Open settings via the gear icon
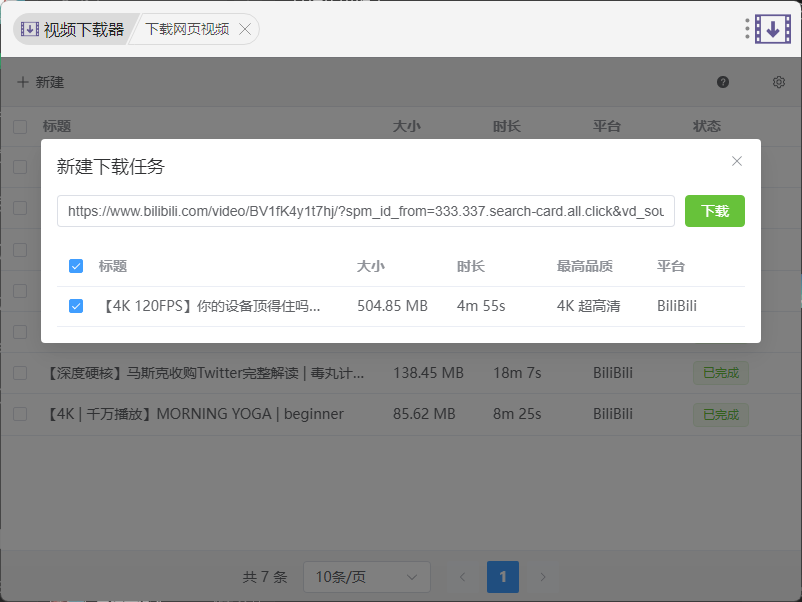This screenshot has width=802, height=602. 779,82
